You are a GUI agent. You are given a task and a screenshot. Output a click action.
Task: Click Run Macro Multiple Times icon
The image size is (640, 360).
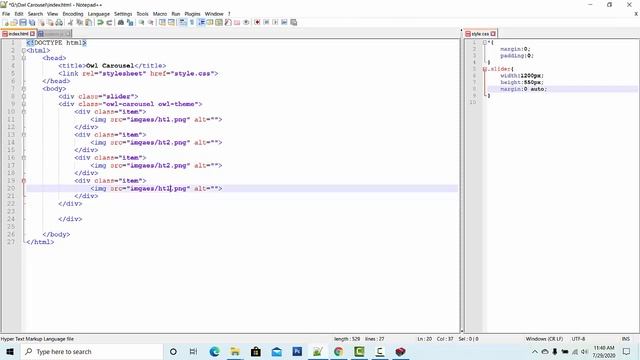(284, 22)
